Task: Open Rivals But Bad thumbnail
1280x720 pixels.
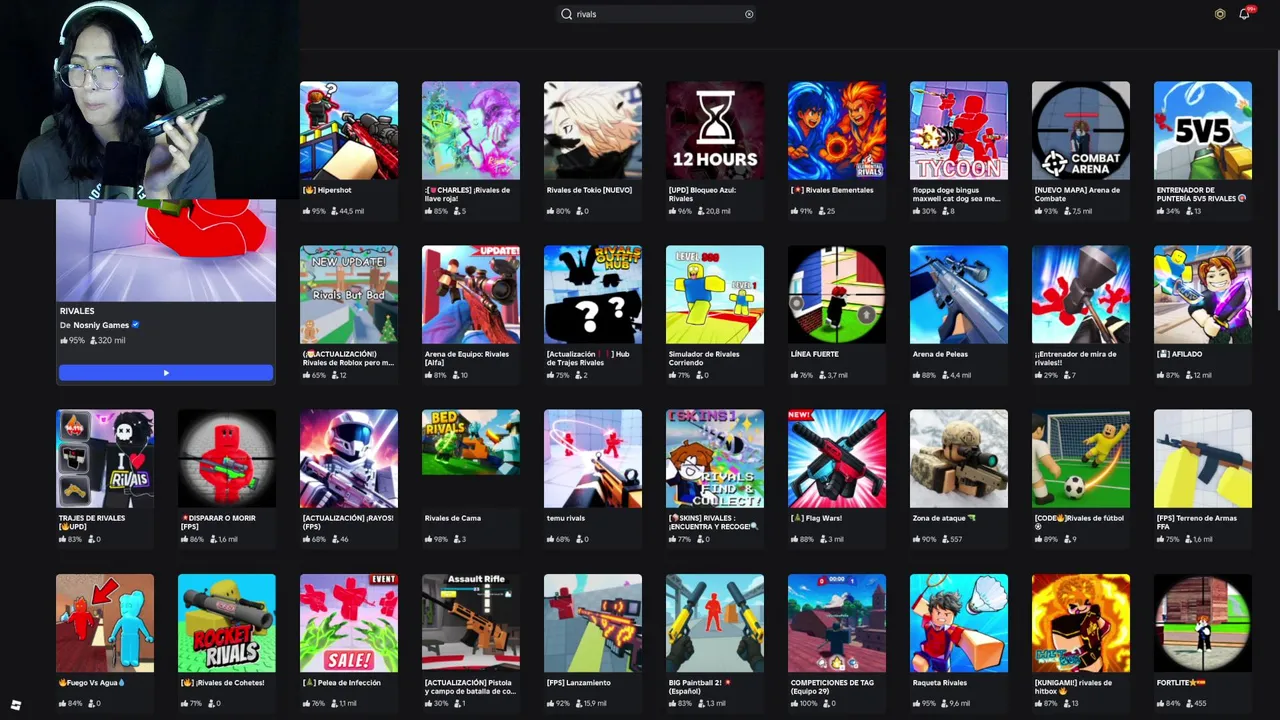Action: [x=349, y=295]
